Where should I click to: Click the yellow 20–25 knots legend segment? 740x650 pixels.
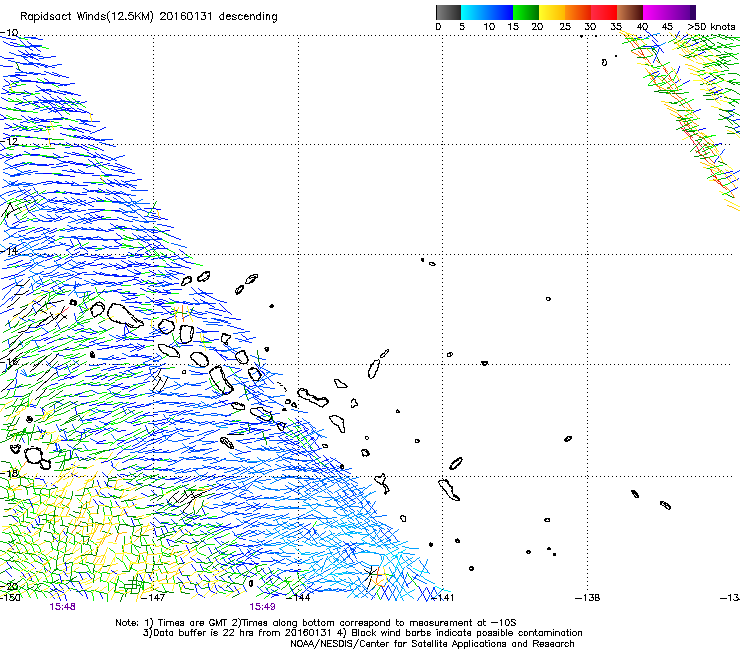coord(552,12)
